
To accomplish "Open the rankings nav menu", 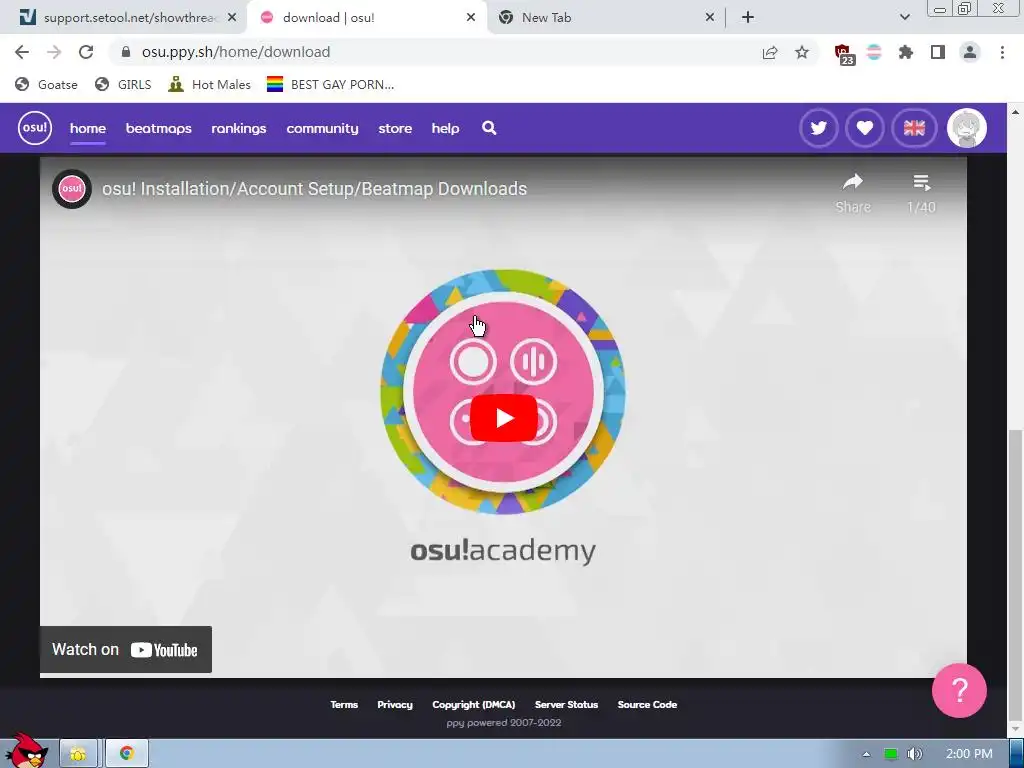I will tap(238, 128).
